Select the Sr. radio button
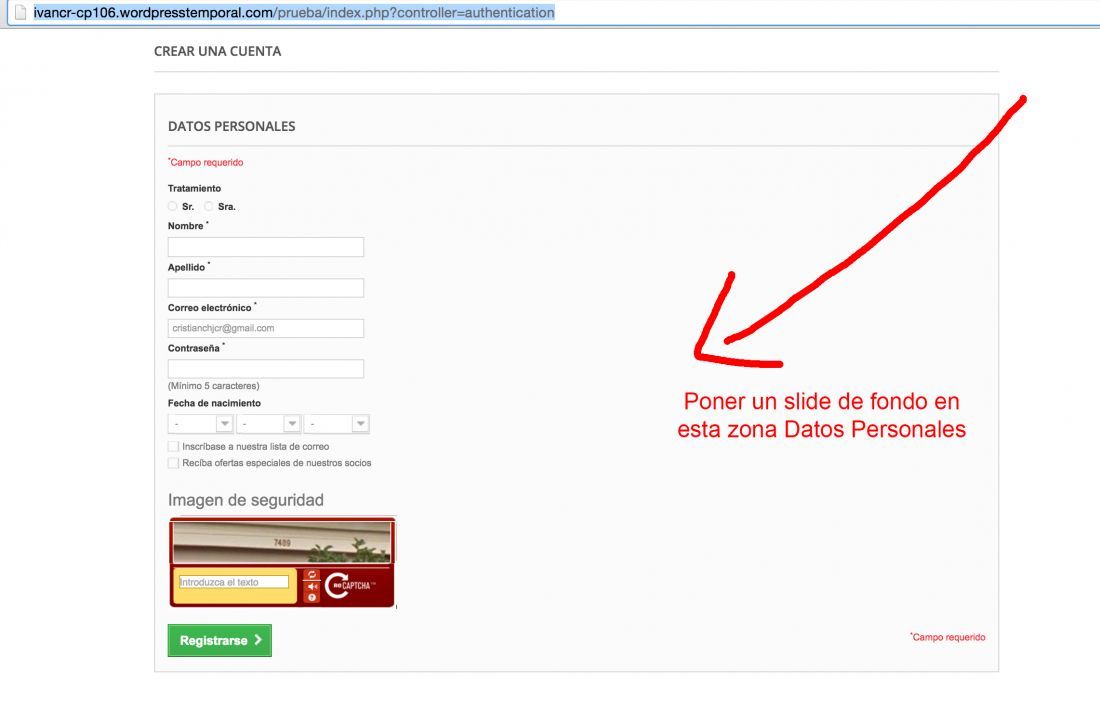The height and width of the screenshot is (719, 1100). click(x=173, y=206)
